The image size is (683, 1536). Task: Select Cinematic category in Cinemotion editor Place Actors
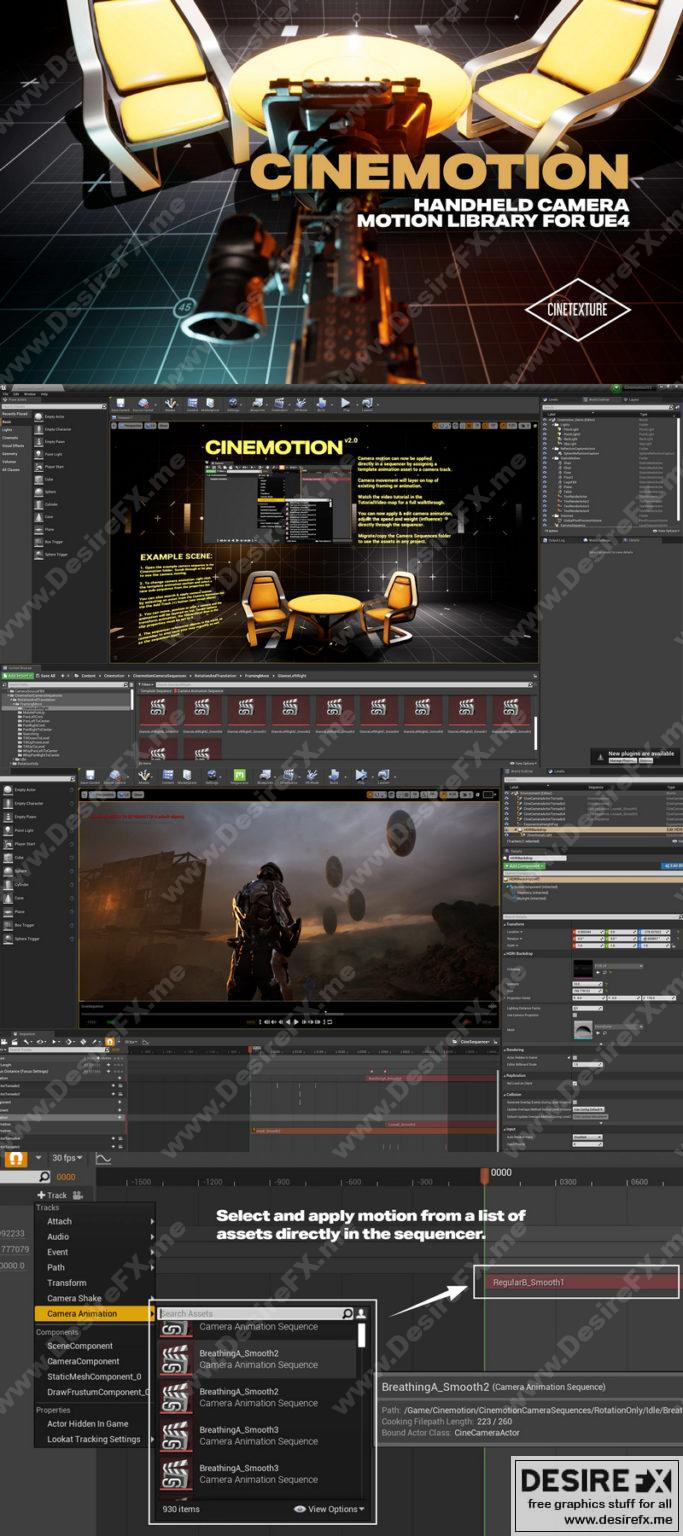[10, 438]
